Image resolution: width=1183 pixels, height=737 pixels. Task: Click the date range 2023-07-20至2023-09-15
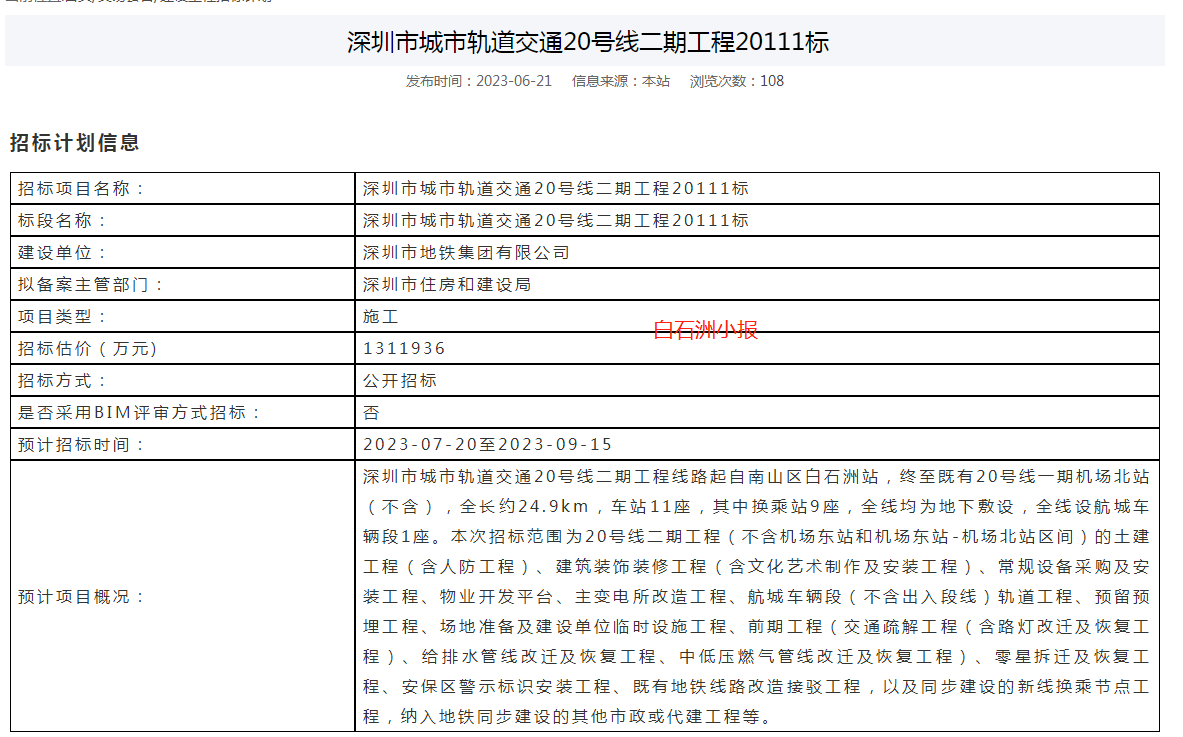point(487,445)
